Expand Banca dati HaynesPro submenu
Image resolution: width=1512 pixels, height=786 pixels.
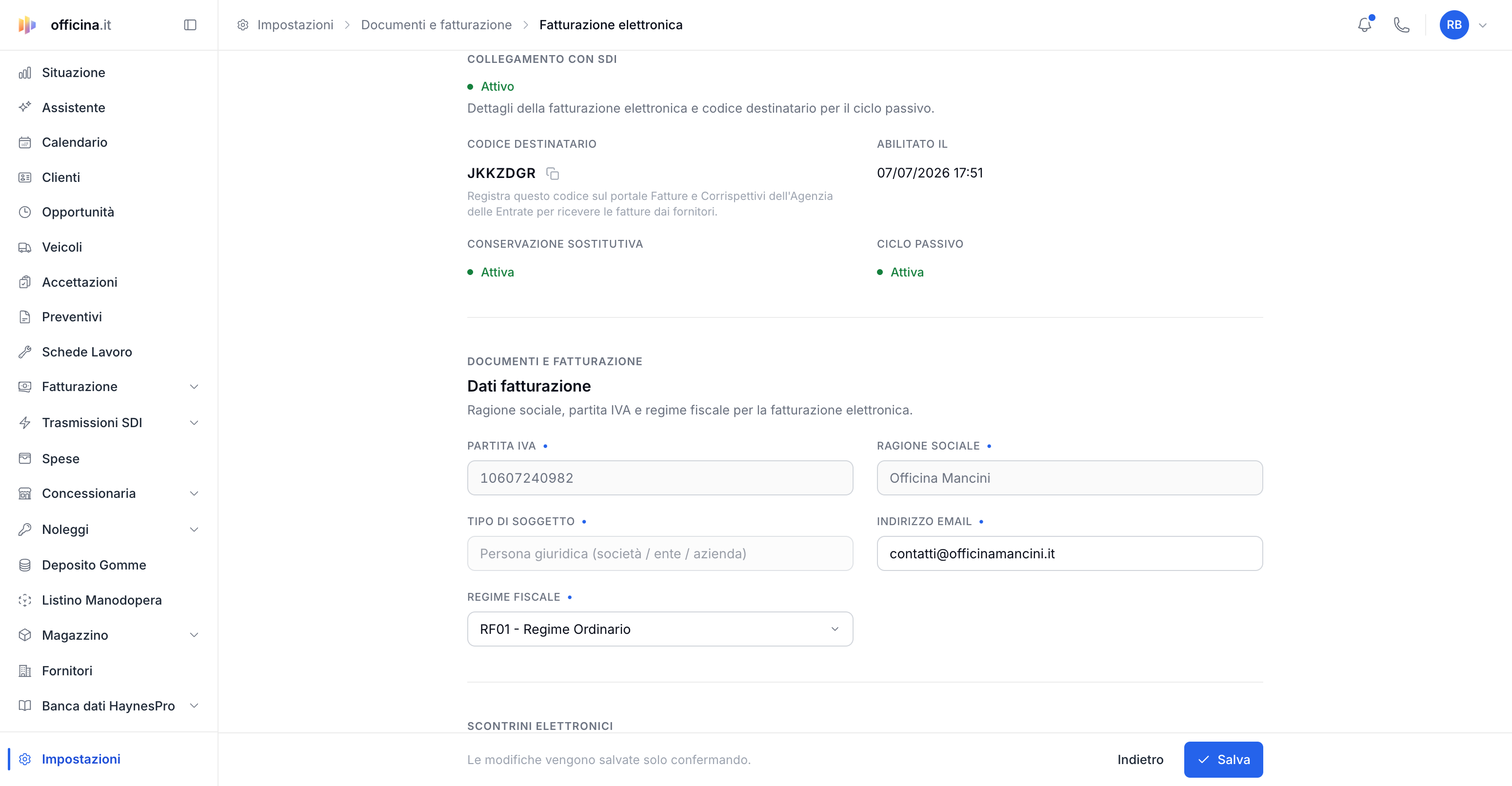pos(194,706)
